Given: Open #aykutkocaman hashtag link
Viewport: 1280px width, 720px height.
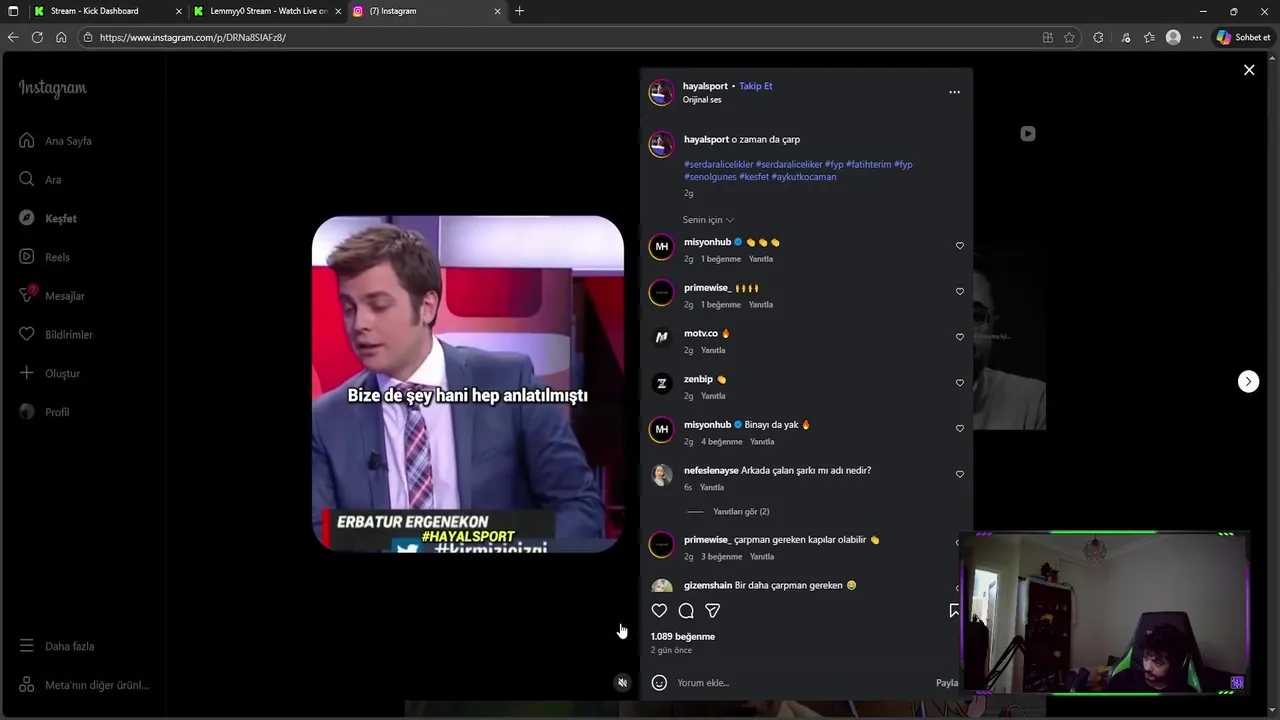Looking at the screenshot, I should [804, 177].
